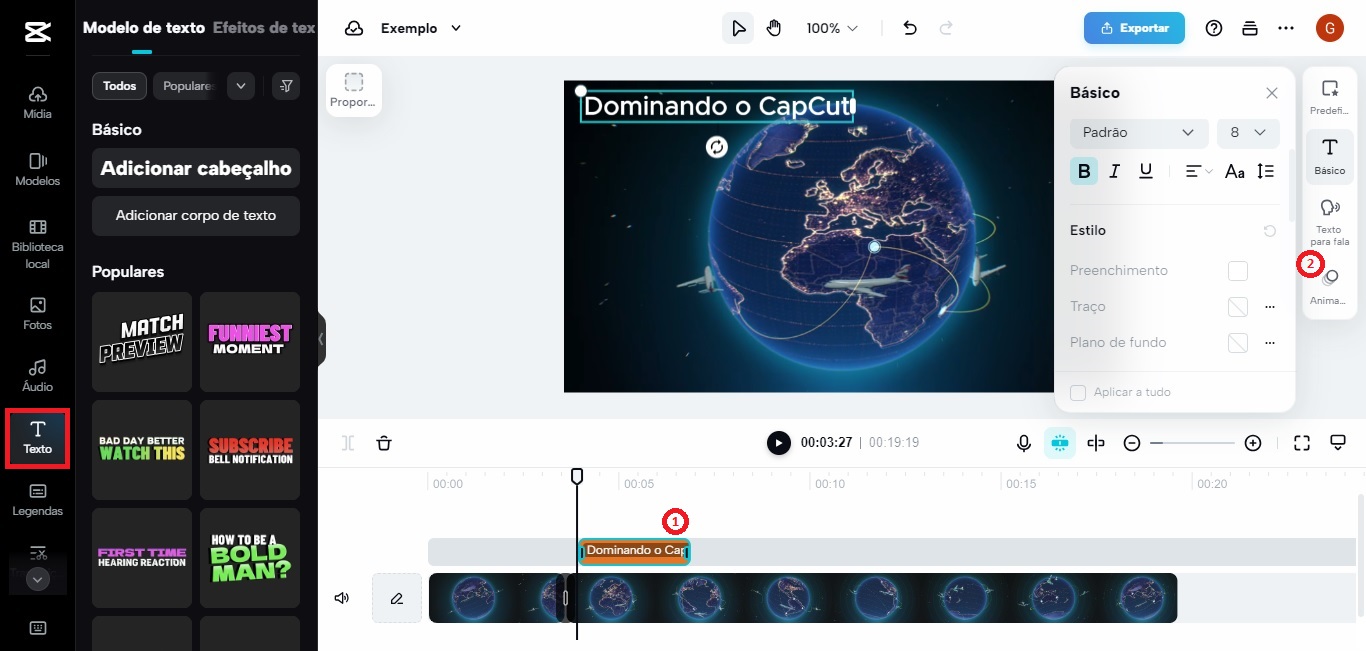Open the Mídia panel
The image size is (1366, 651).
(x=37, y=102)
